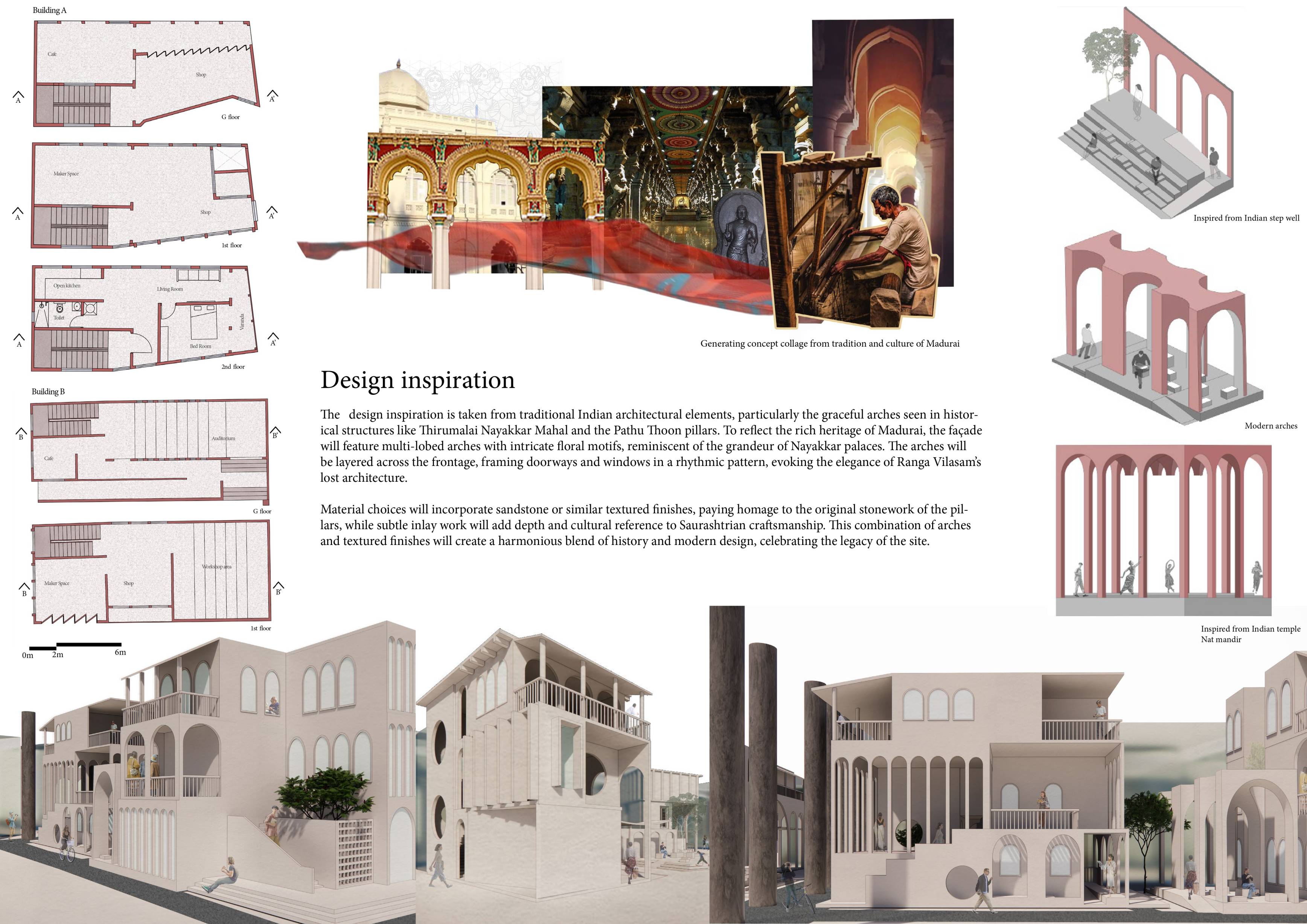Select the "Design inspiration" title
Viewport: 1307px width, 924px height.
417,380
